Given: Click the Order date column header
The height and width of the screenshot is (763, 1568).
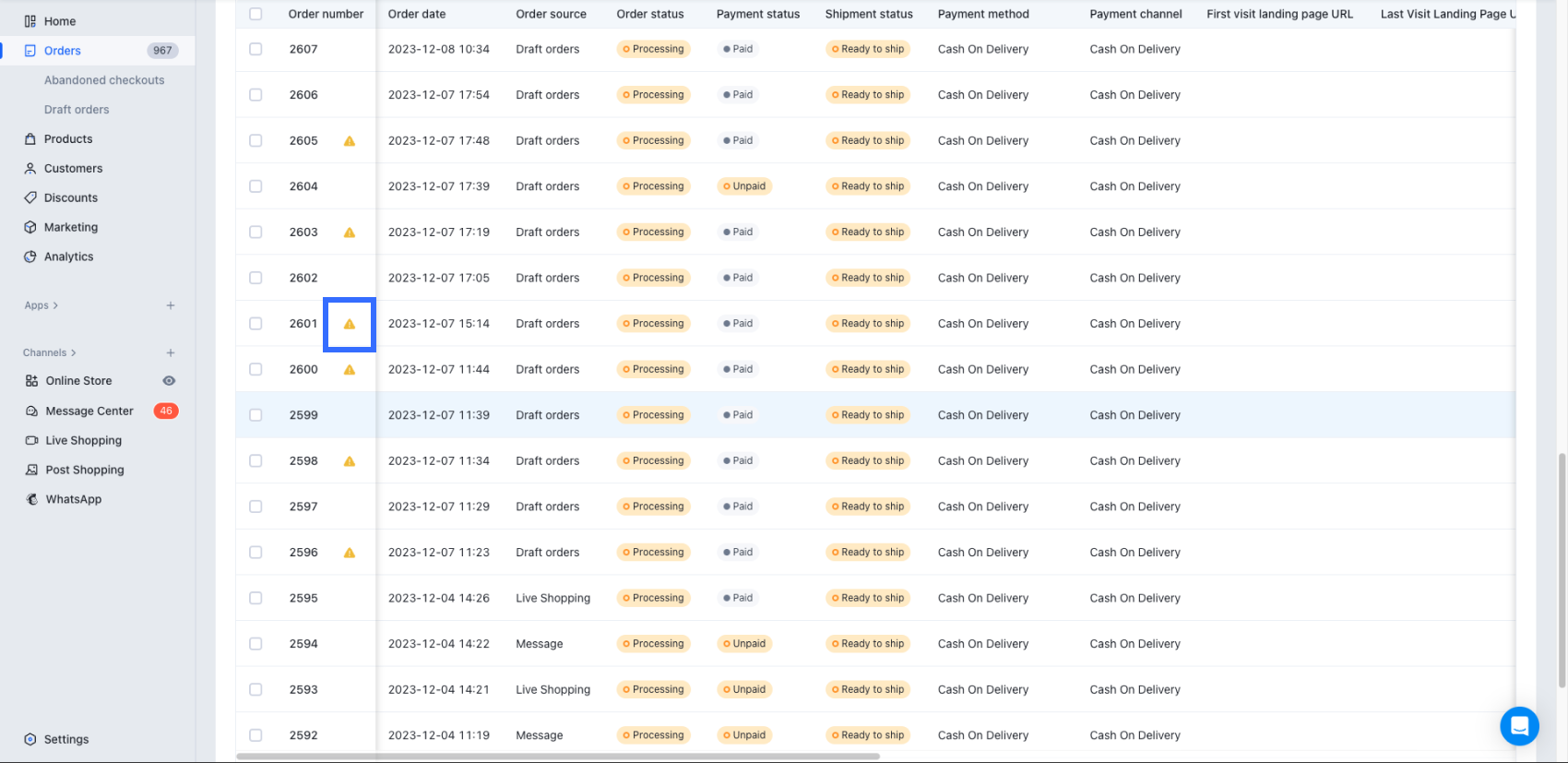Looking at the screenshot, I should (x=417, y=14).
